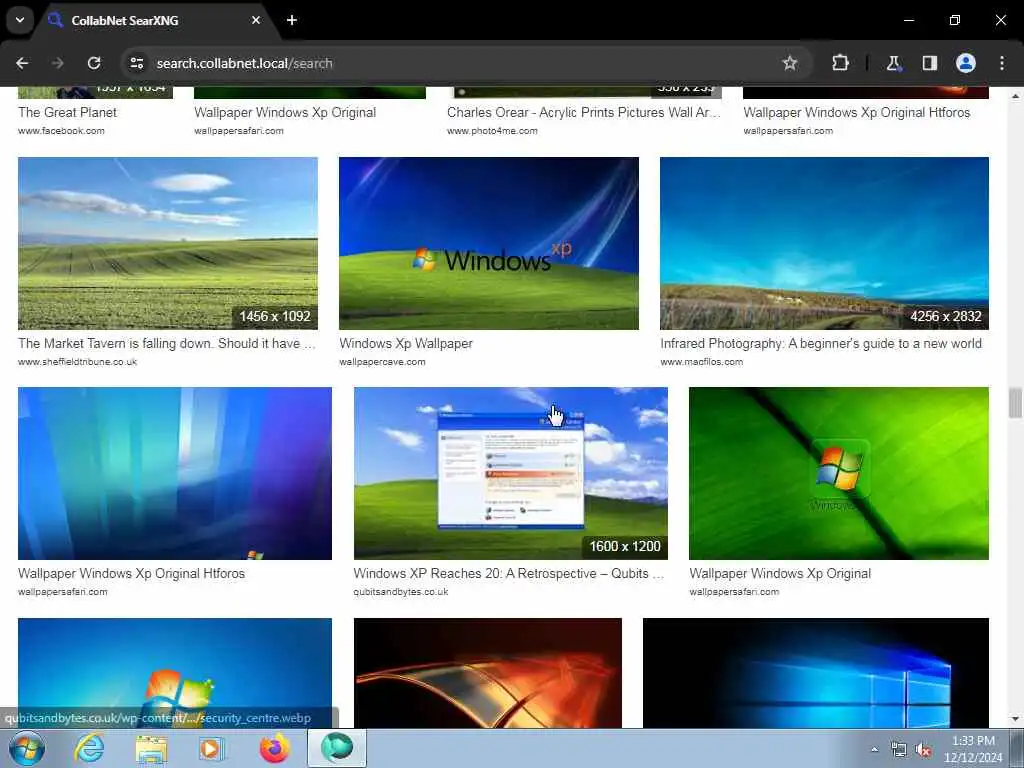
Task: Click the www.photo4me.com source text
Action: coord(492,131)
